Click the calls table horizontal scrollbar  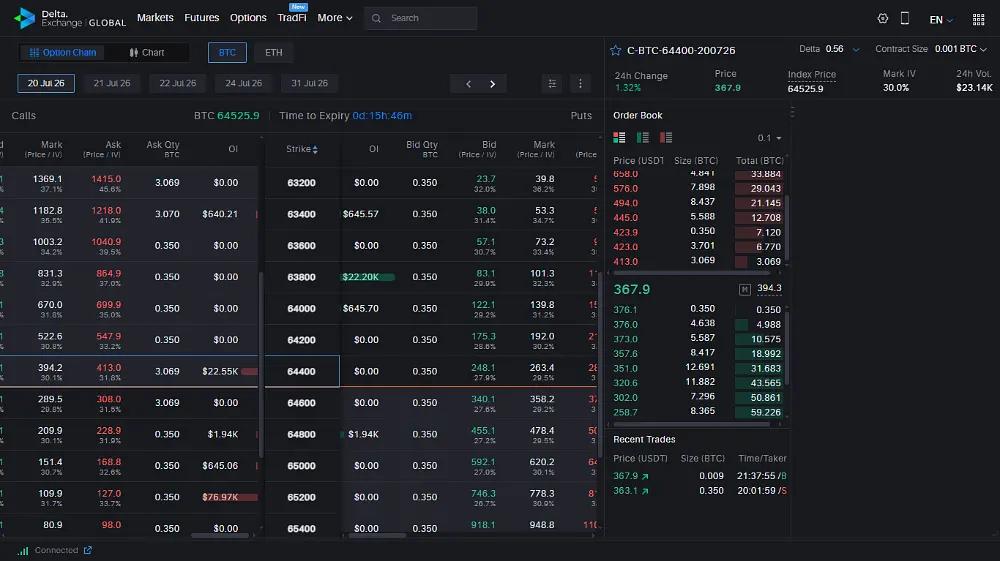tap(220, 536)
